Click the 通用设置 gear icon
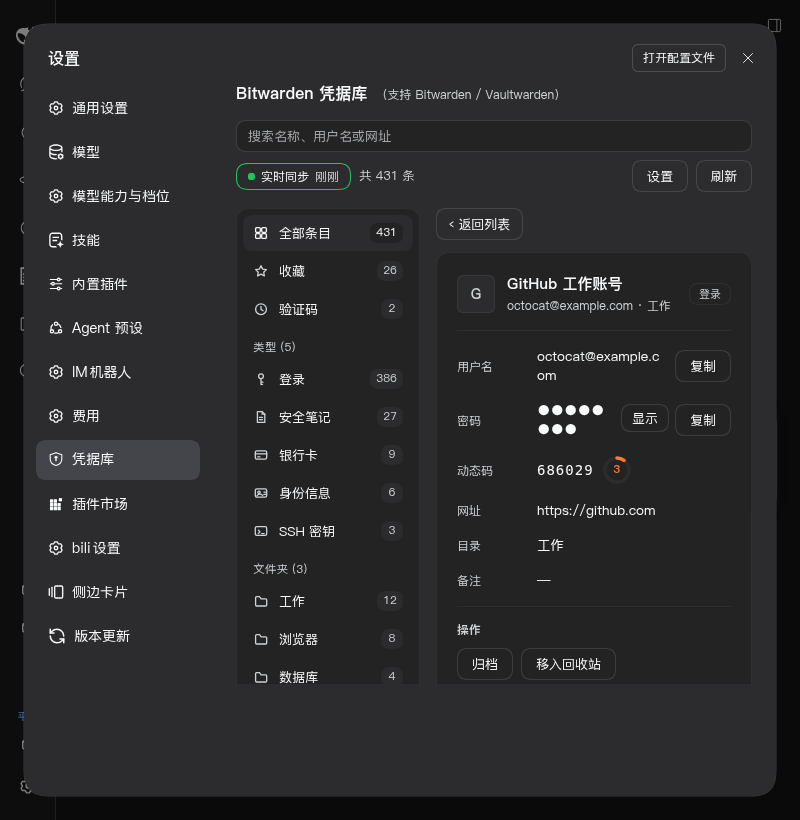This screenshot has height=820, width=800. tap(56, 108)
